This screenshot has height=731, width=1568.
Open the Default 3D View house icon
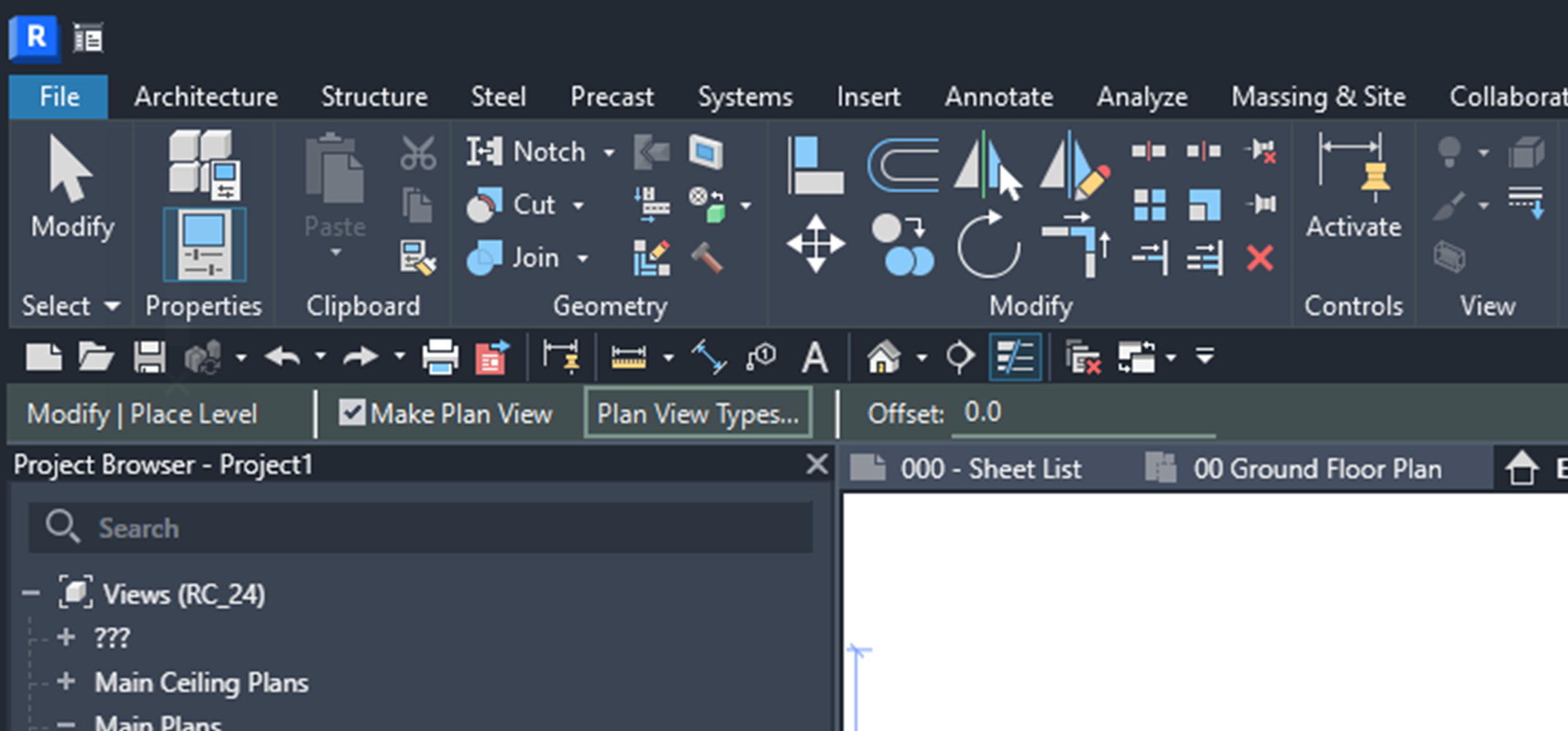click(x=883, y=357)
